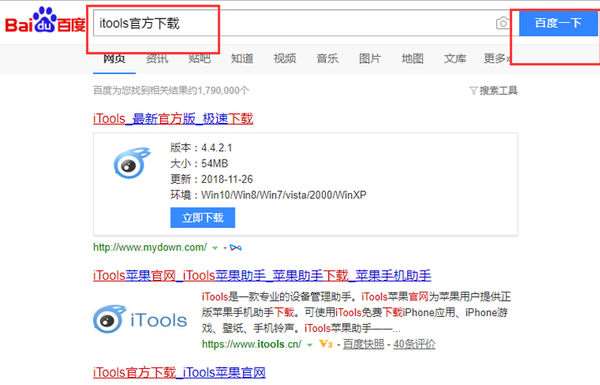This screenshot has width=600, height=385.
Task: Open the search tools filter icon 搜索工具
Action: pos(493,91)
